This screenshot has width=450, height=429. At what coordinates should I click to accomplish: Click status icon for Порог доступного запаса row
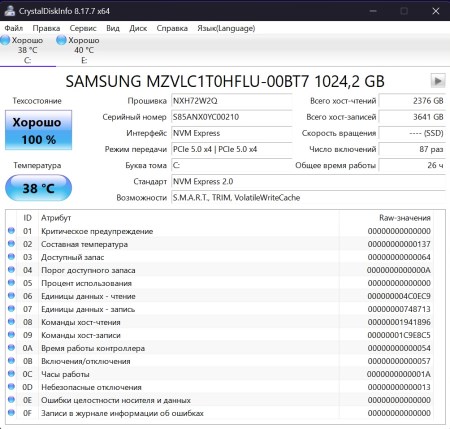11,270
